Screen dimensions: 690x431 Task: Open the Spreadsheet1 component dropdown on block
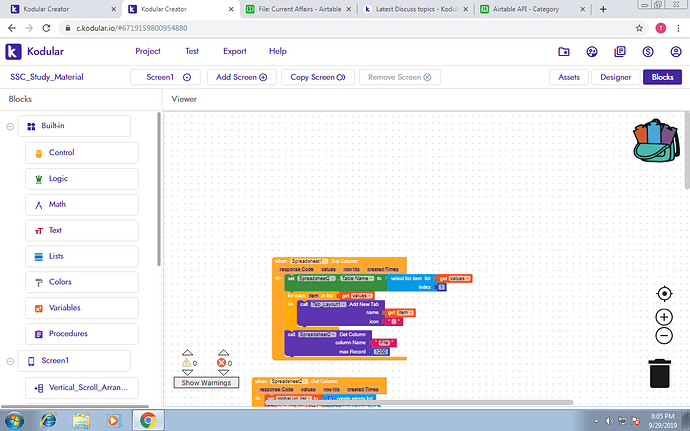(x=309, y=261)
